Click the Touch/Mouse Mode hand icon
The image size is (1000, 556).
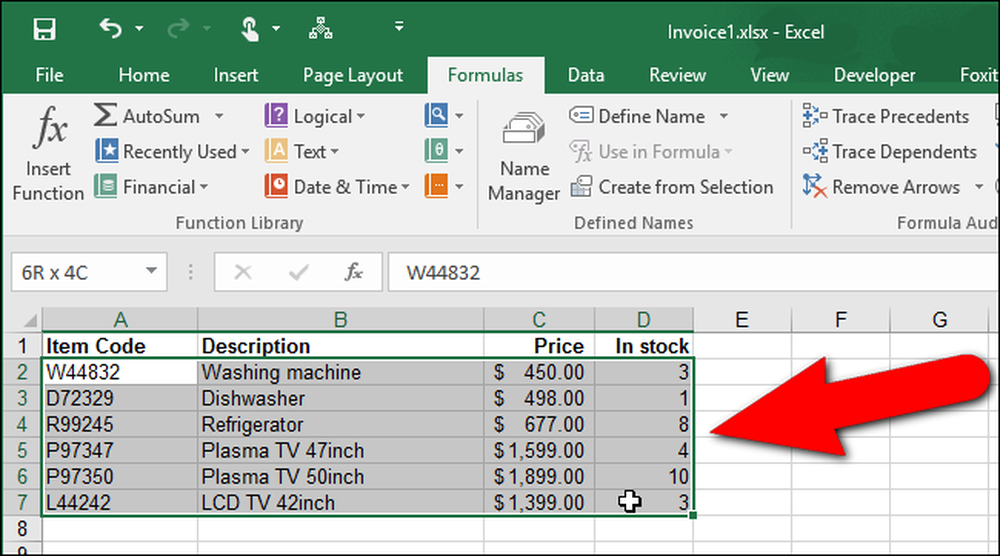pos(250,29)
